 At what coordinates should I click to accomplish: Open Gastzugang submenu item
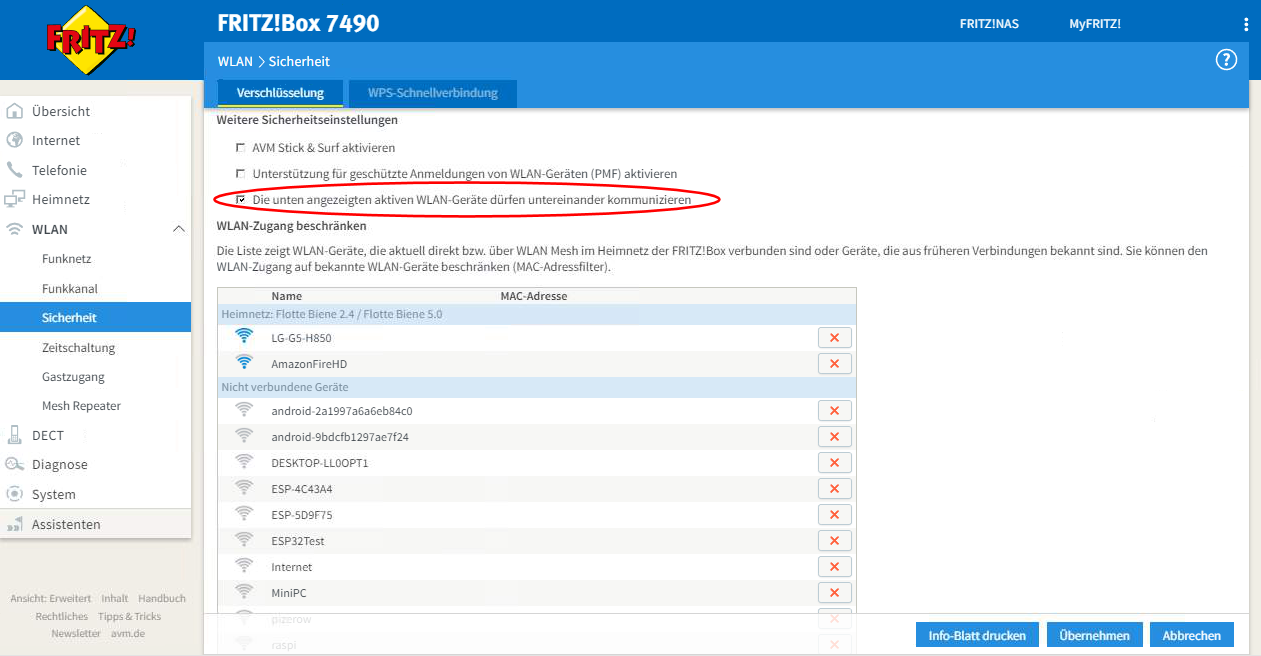(73, 377)
